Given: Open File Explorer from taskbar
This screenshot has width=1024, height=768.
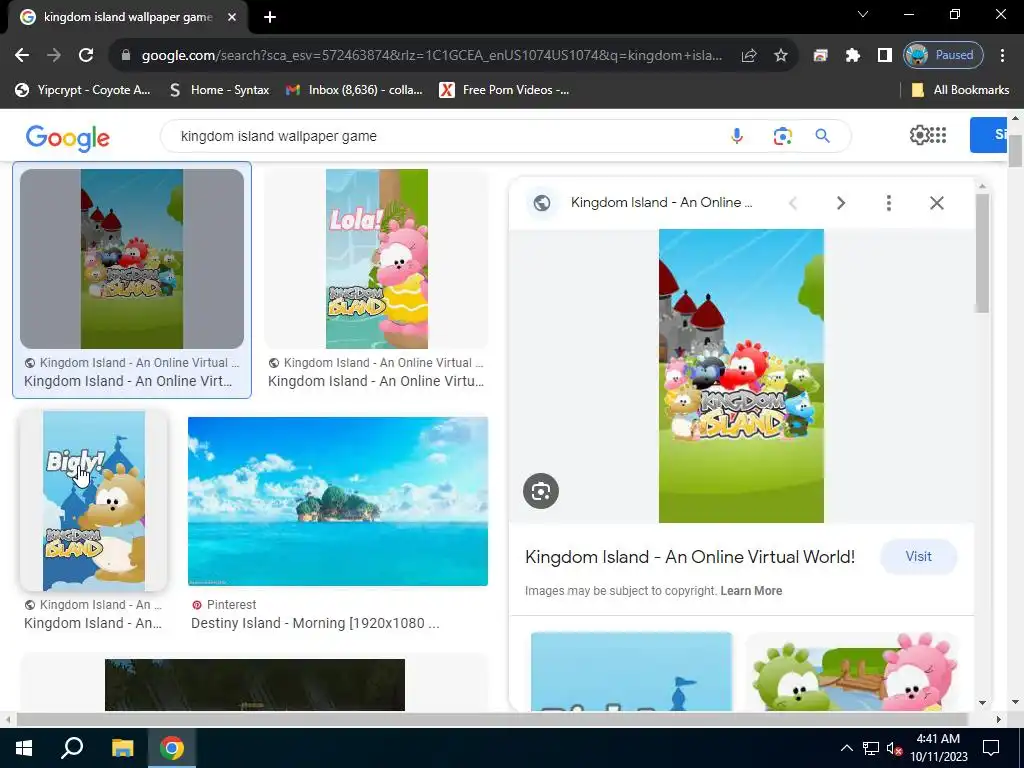Looking at the screenshot, I should [122, 748].
